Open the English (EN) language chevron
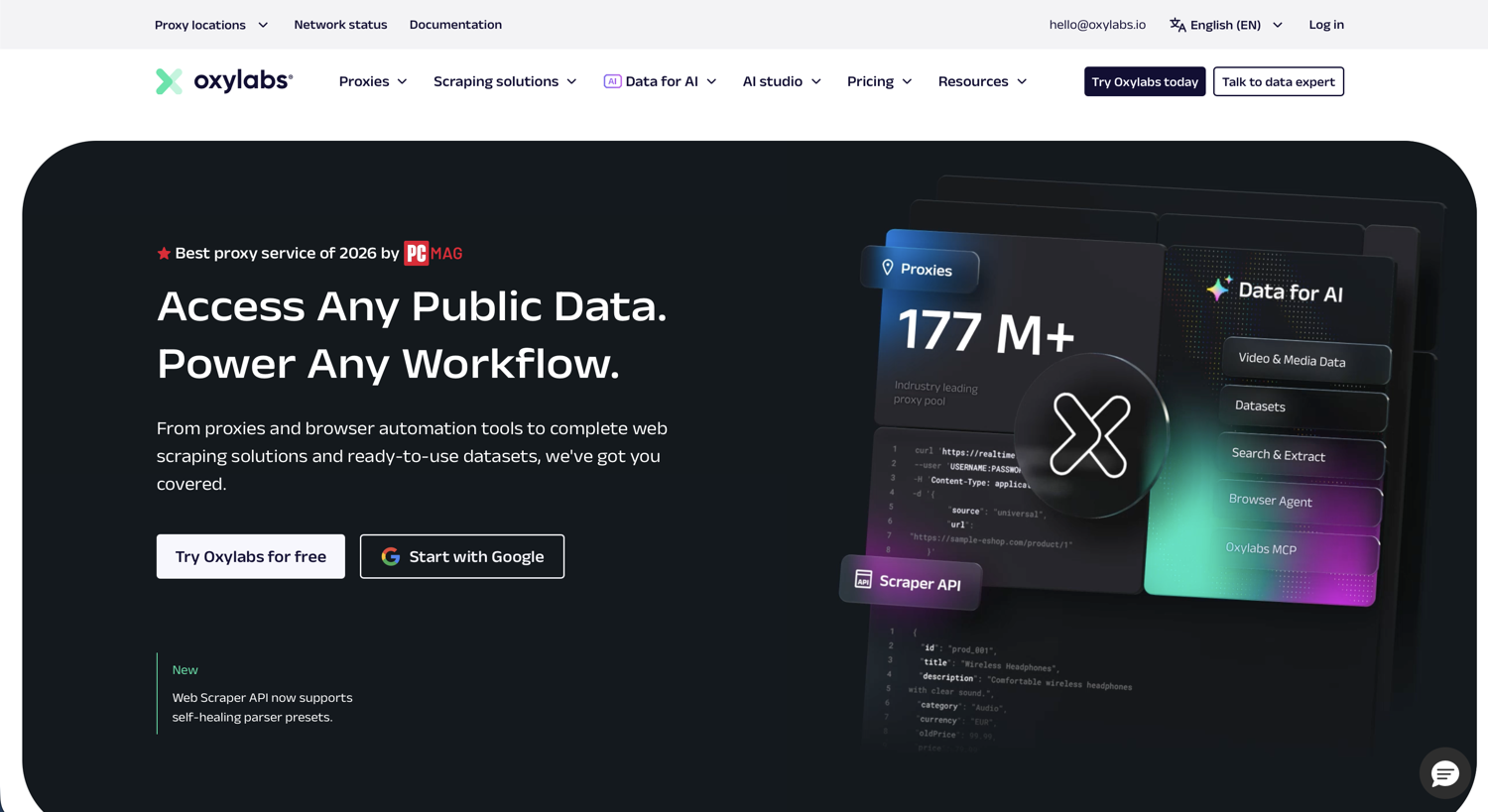This screenshot has width=1488, height=812. coord(1278,25)
